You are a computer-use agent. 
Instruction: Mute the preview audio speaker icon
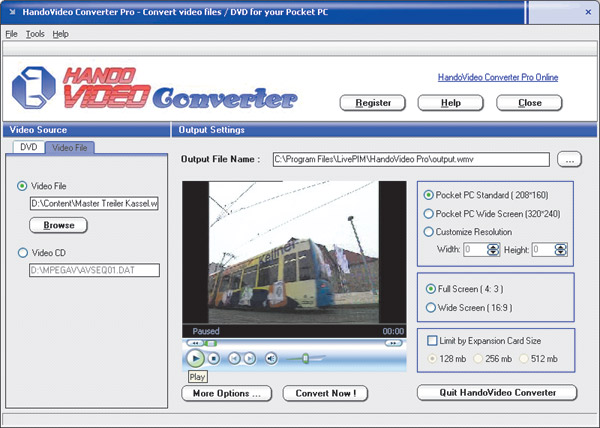click(271, 359)
